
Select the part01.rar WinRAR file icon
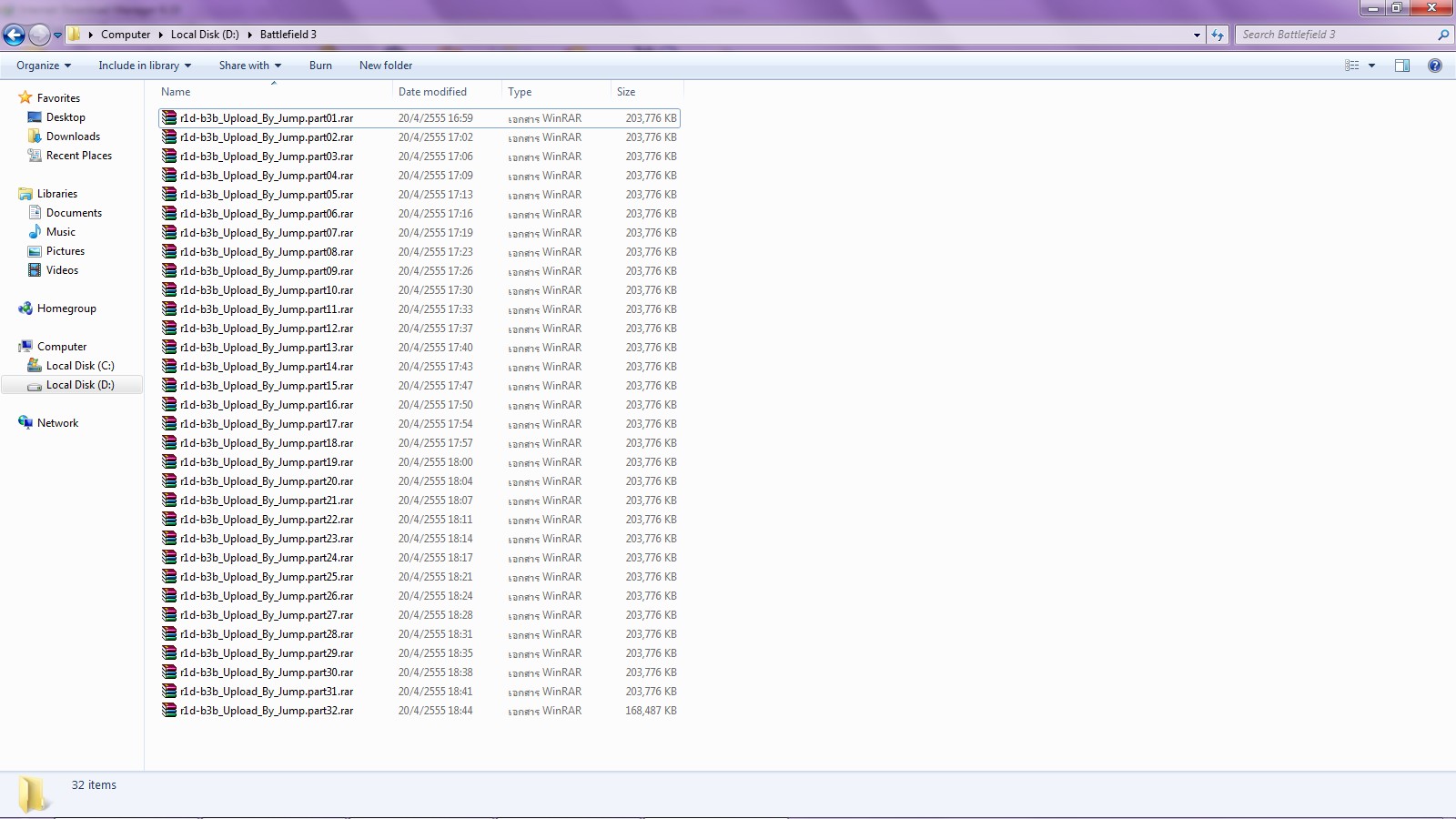pos(169,118)
